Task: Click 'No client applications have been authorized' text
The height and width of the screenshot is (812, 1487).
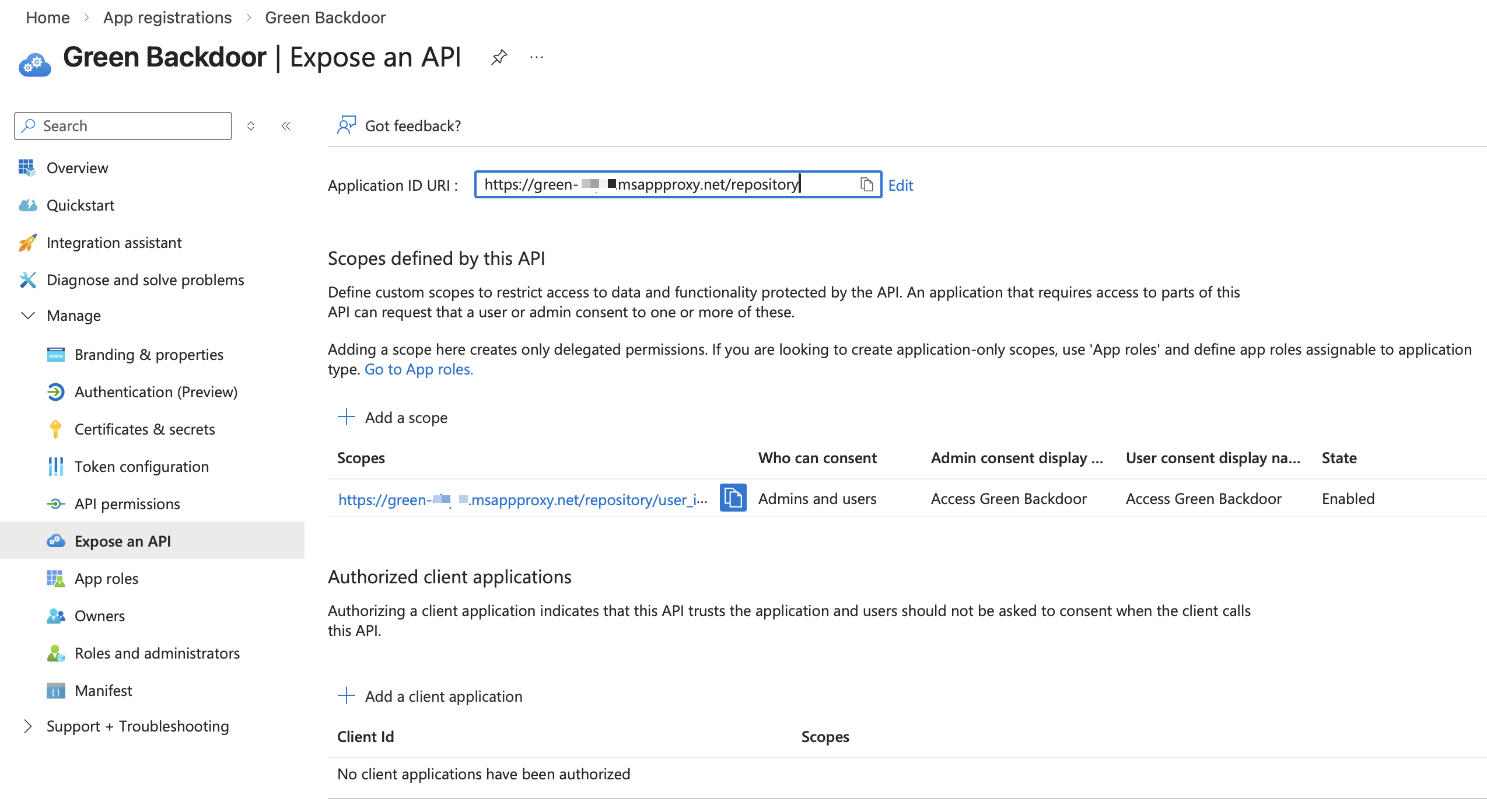Action: (484, 774)
